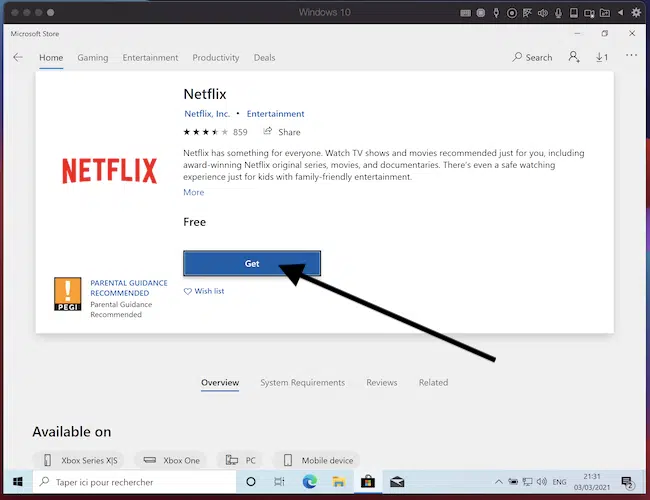Click the battery icon in system tray
This screenshot has height=500, width=650.
click(513, 482)
